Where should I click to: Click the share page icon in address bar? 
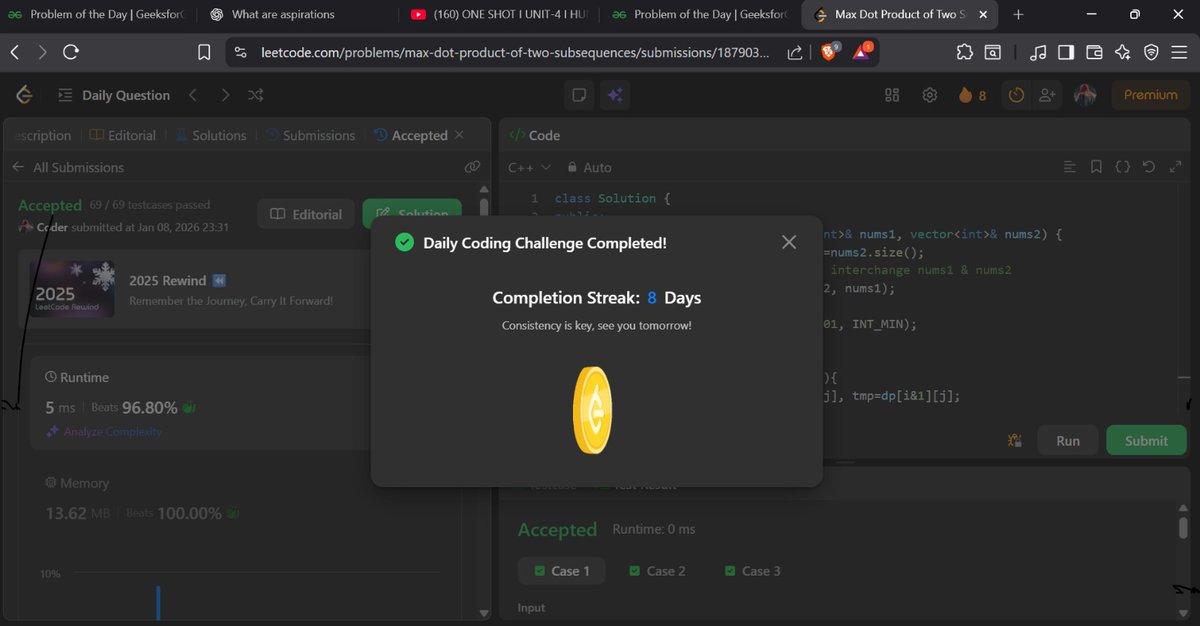794,52
